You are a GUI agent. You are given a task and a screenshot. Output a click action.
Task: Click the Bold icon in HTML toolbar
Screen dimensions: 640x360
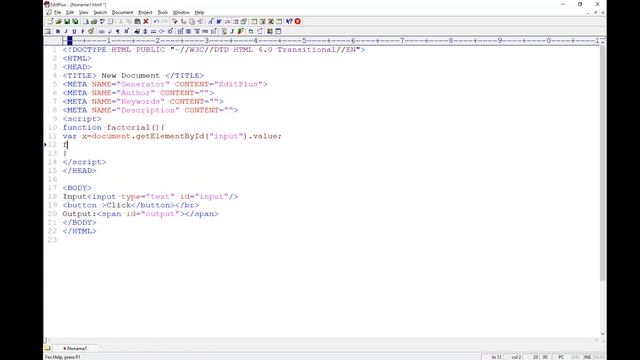58,31
